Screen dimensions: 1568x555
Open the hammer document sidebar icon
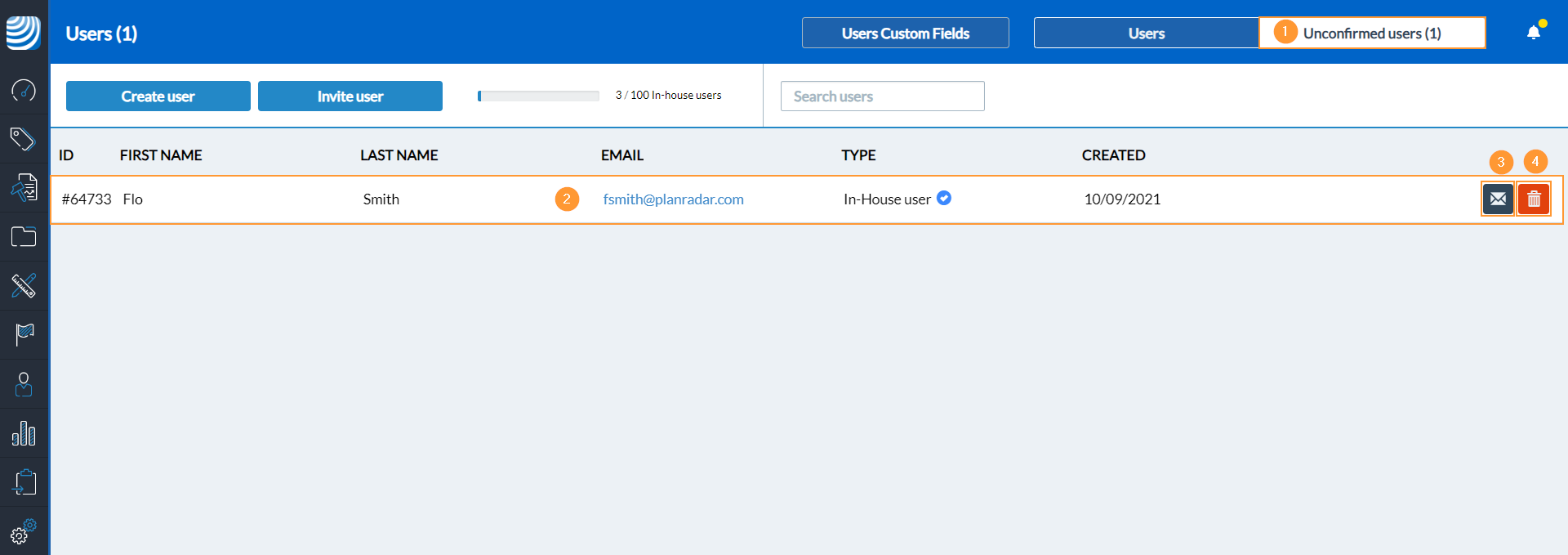tap(24, 188)
